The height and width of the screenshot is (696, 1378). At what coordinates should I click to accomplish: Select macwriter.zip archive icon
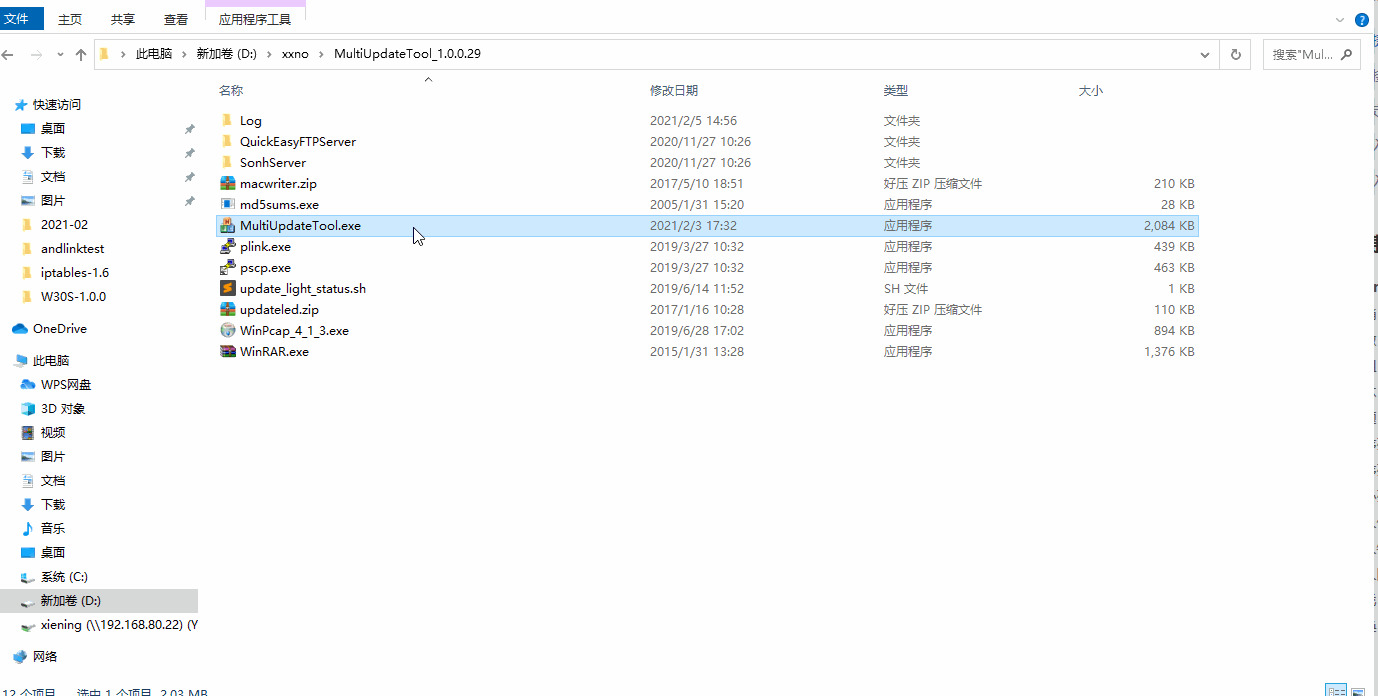coord(228,184)
